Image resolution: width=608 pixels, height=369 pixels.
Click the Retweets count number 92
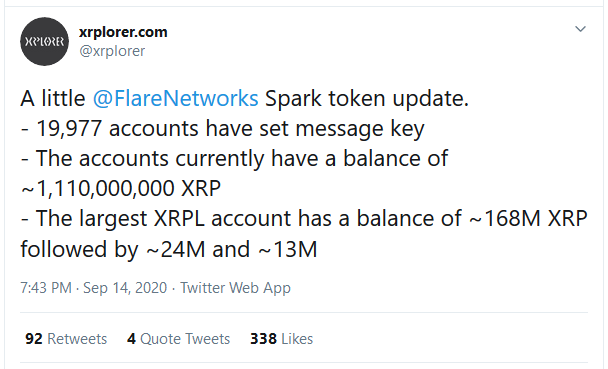[x=34, y=339]
